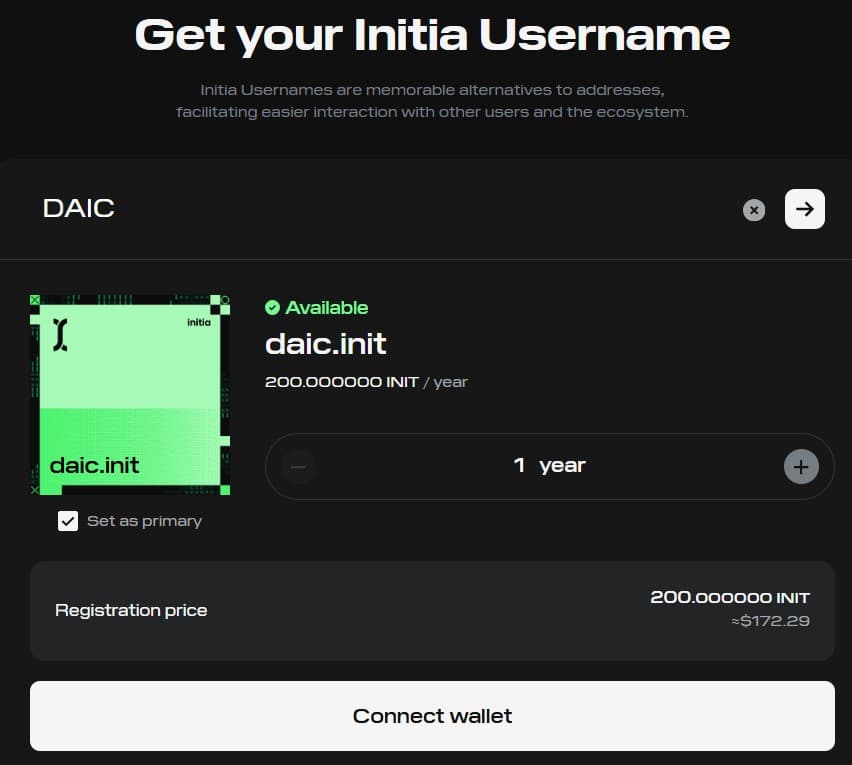852x765 pixels.
Task: Click the small 'initia' wordmark on card
Action: pos(199,322)
